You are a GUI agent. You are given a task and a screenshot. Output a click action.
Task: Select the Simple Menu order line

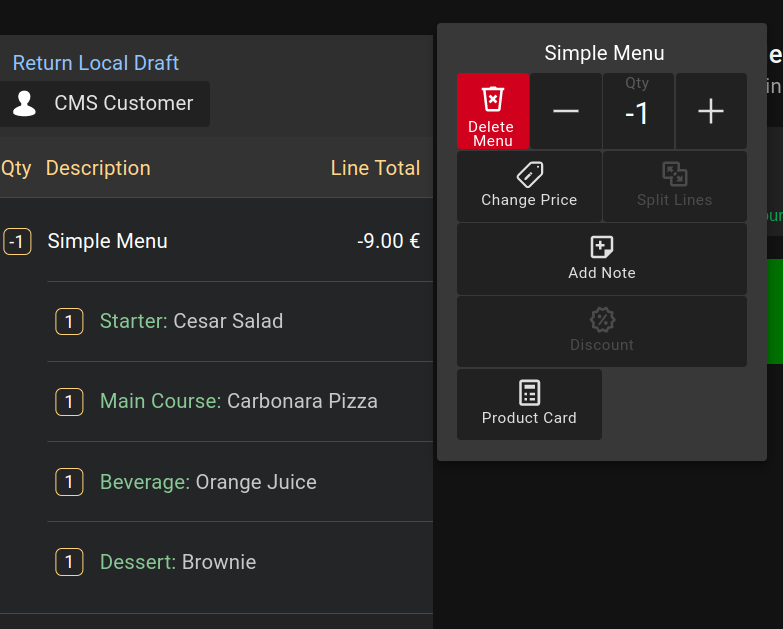[108, 241]
